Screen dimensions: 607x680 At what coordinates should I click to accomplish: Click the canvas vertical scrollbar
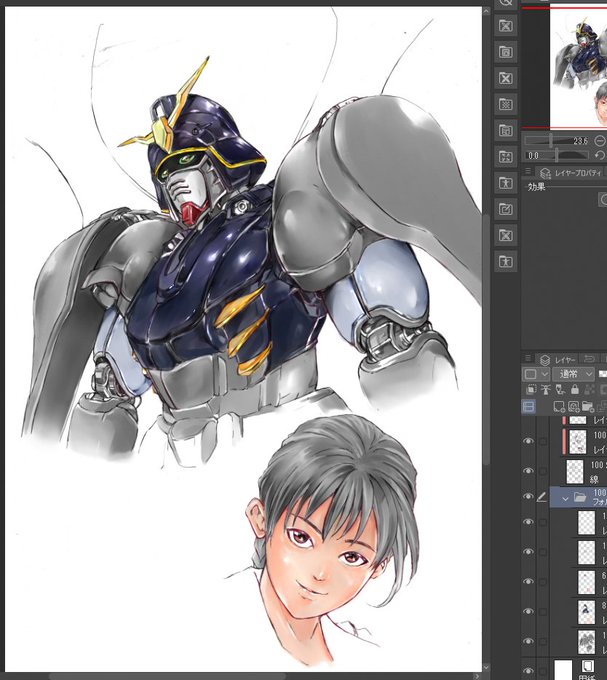pos(486,338)
